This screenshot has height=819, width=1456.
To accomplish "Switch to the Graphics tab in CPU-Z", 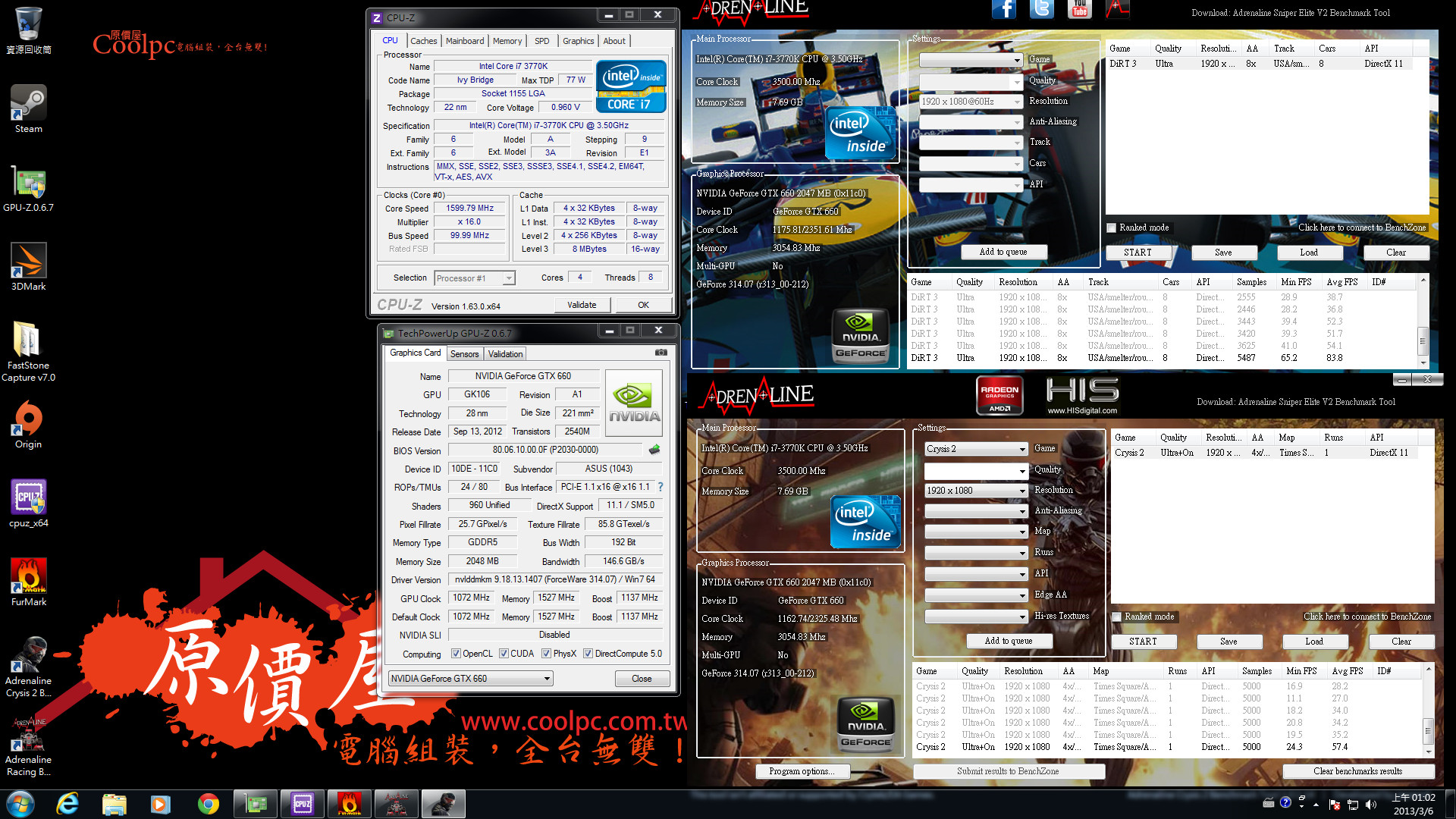I will coord(578,41).
